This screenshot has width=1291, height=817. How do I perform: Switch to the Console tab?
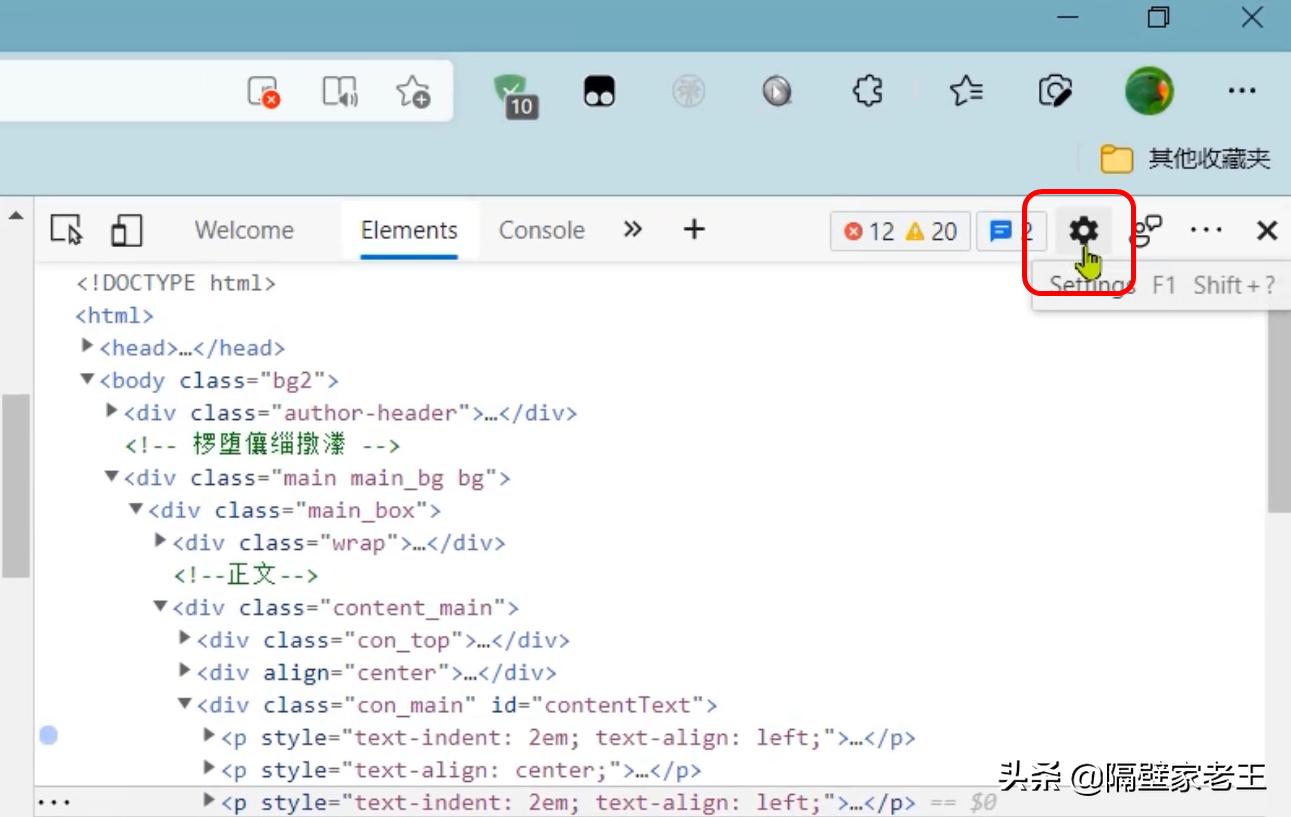[x=541, y=230]
